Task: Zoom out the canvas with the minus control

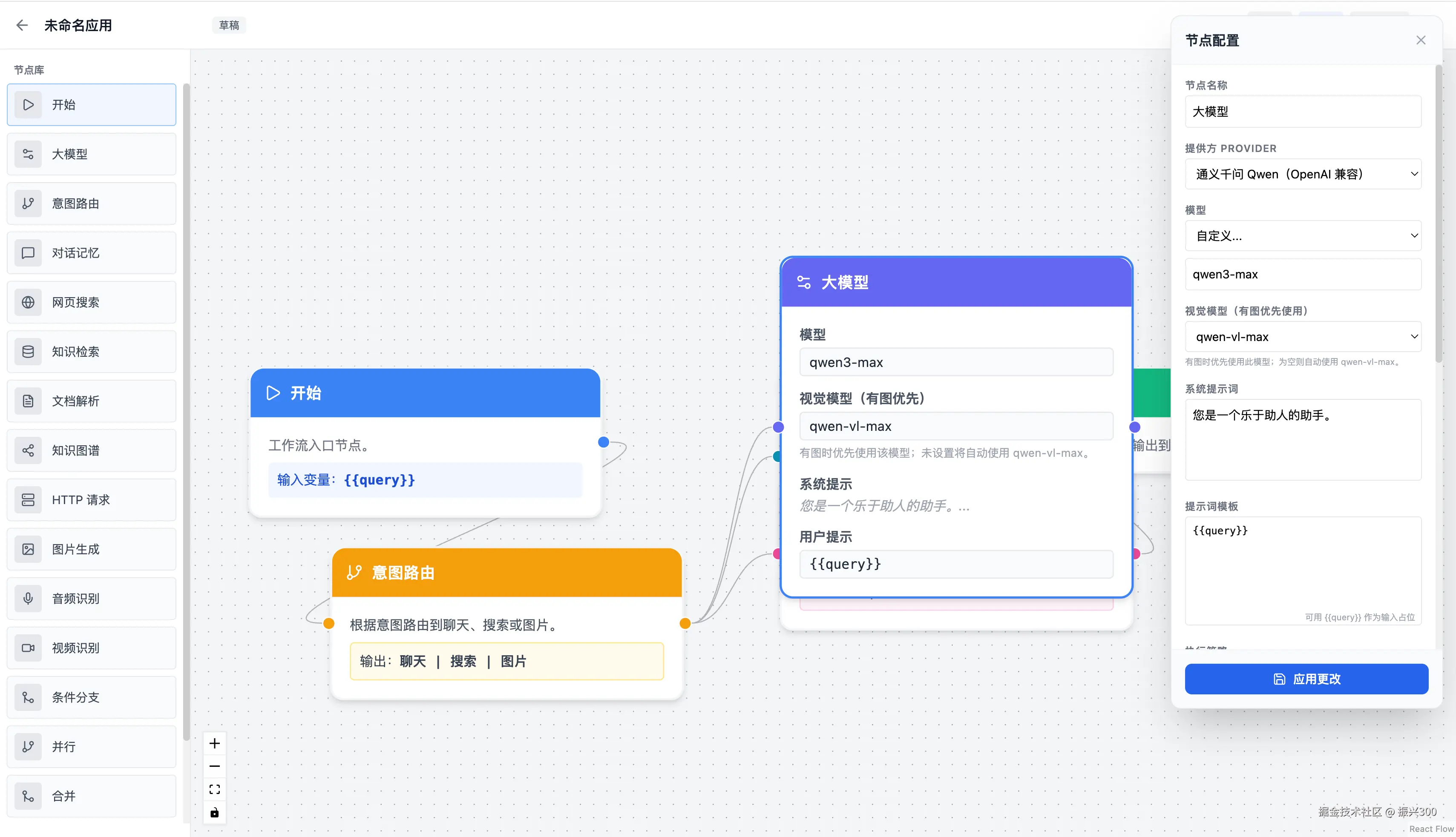Action: point(215,766)
